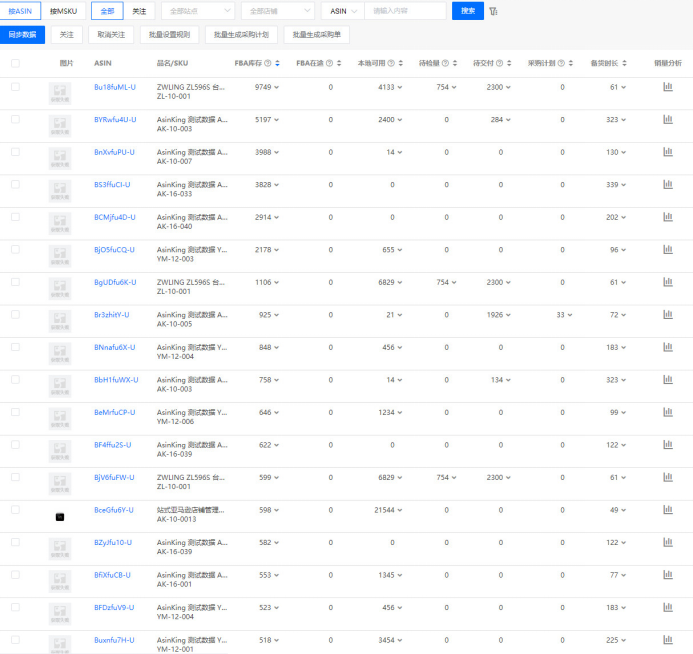693x654 pixels.
Task: Tick the select-all checkbox in table header
Action: (x=15, y=63)
